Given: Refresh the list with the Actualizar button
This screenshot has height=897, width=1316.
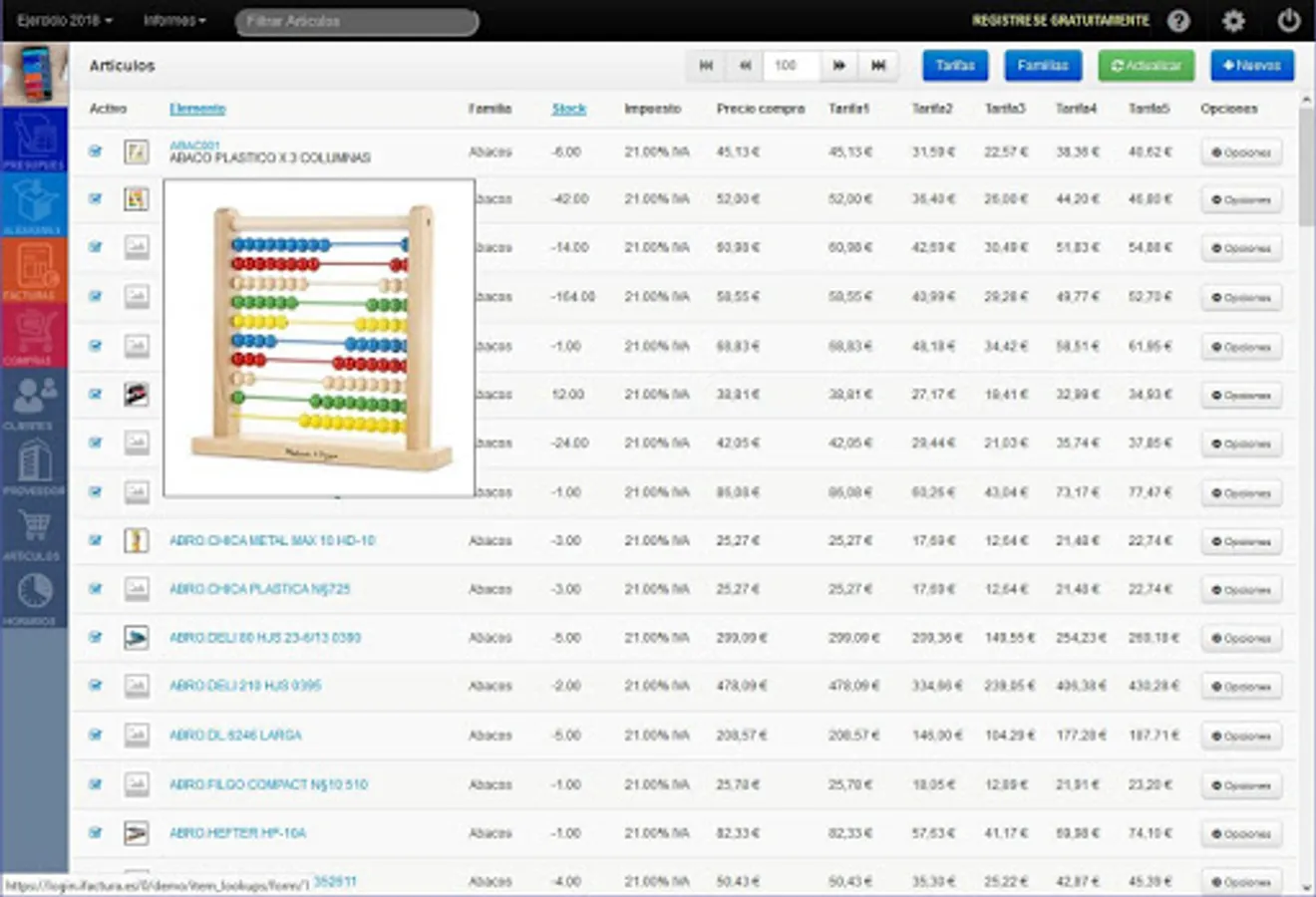Looking at the screenshot, I should (1147, 66).
